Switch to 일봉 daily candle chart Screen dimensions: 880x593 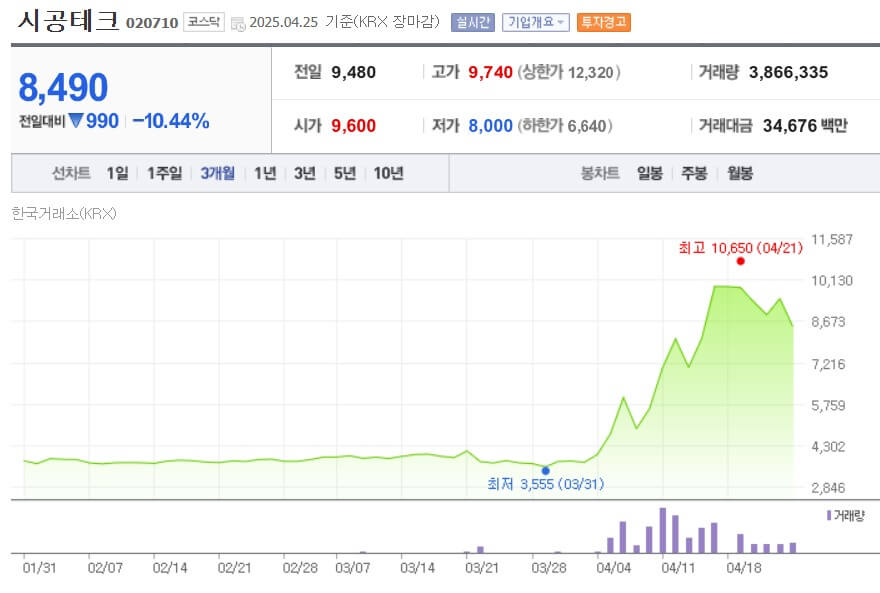pos(649,173)
